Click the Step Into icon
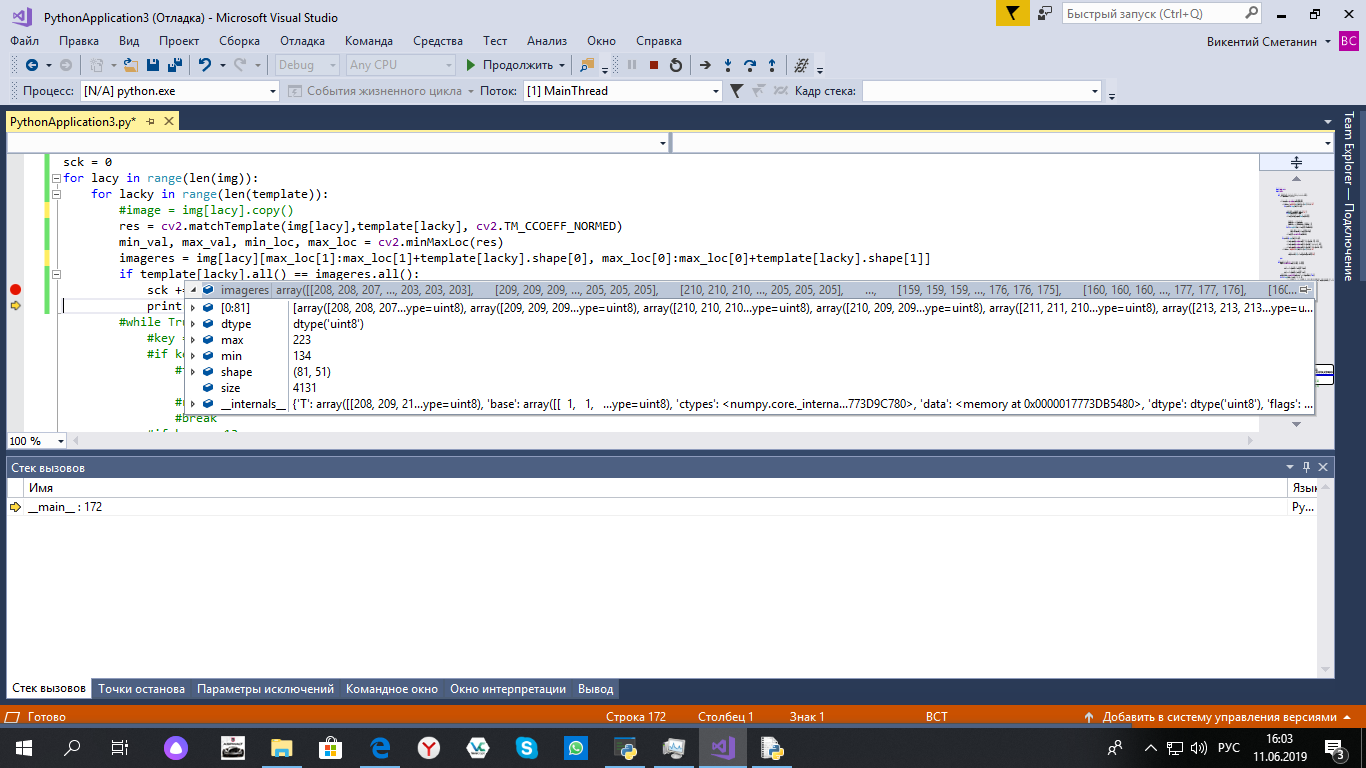Viewport: 1366px width, 768px height. 728,65
